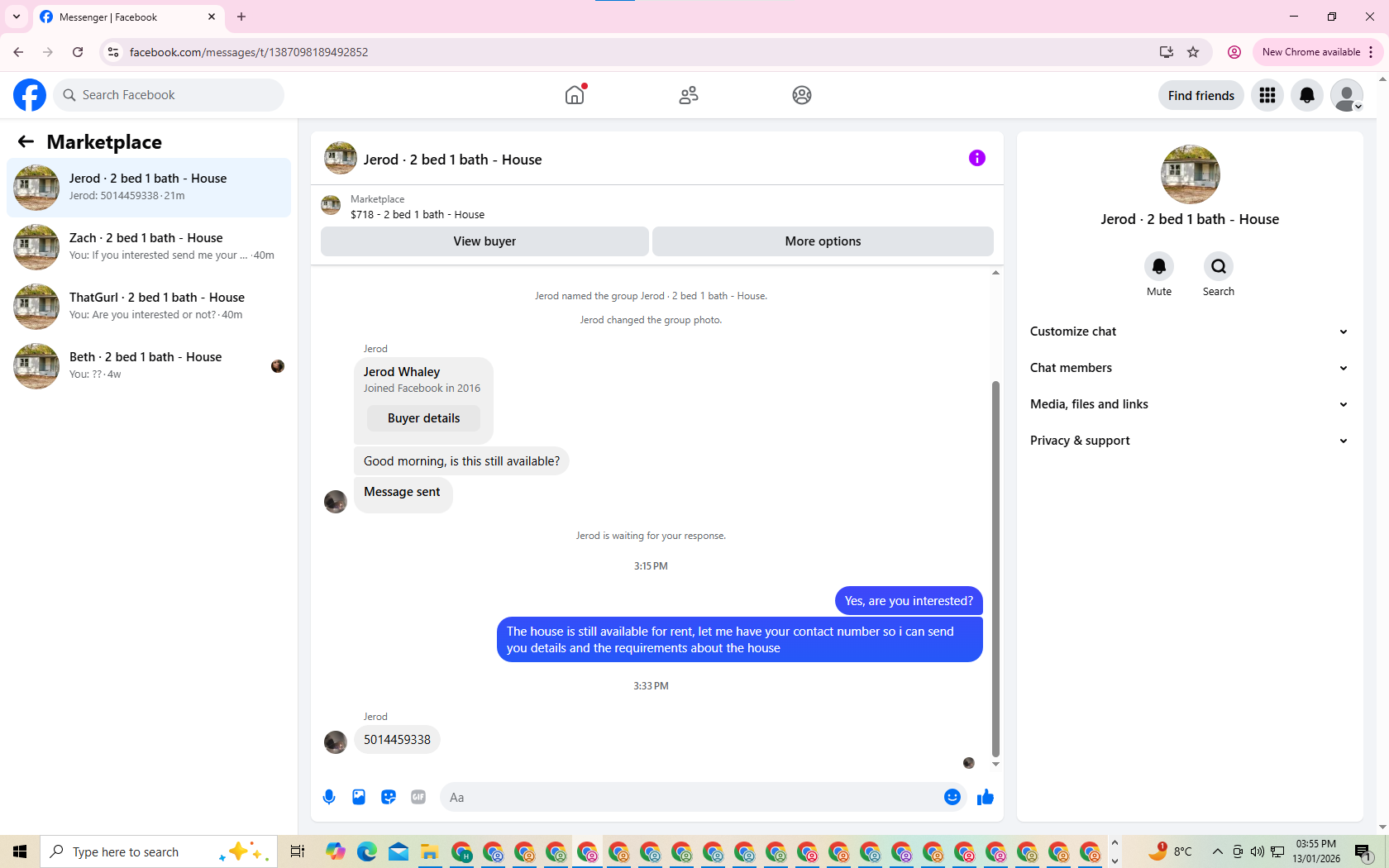
Task: Expand Media, files and links section
Action: point(1190,404)
